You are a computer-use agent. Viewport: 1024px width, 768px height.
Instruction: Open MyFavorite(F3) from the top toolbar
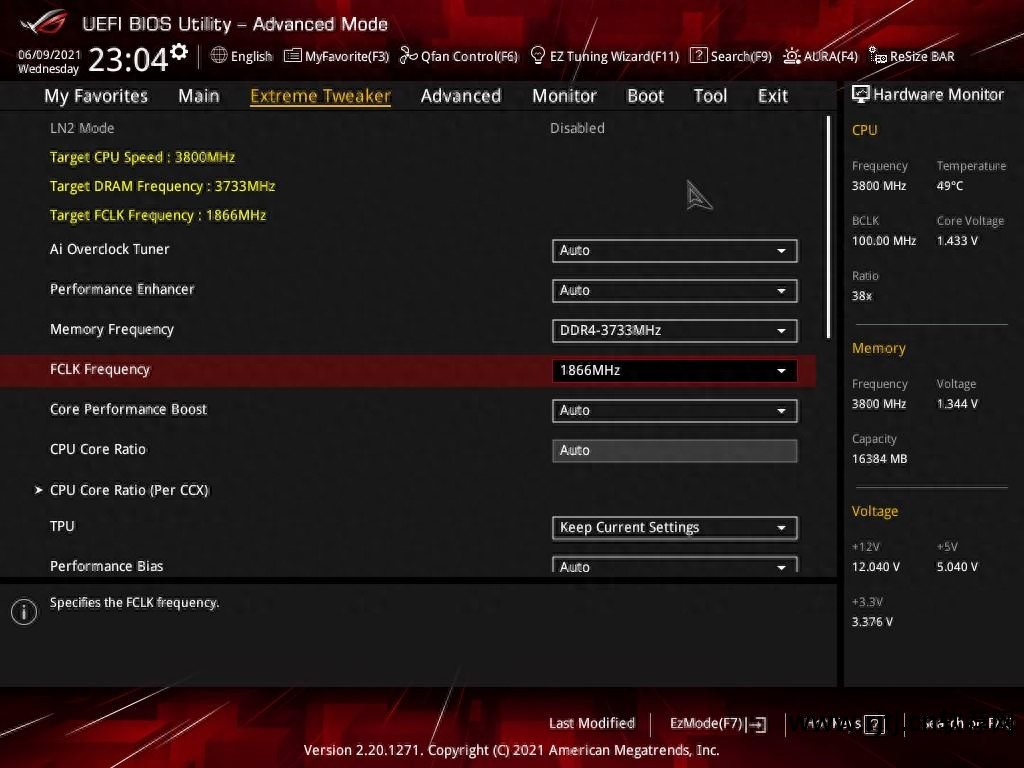[x=337, y=56]
